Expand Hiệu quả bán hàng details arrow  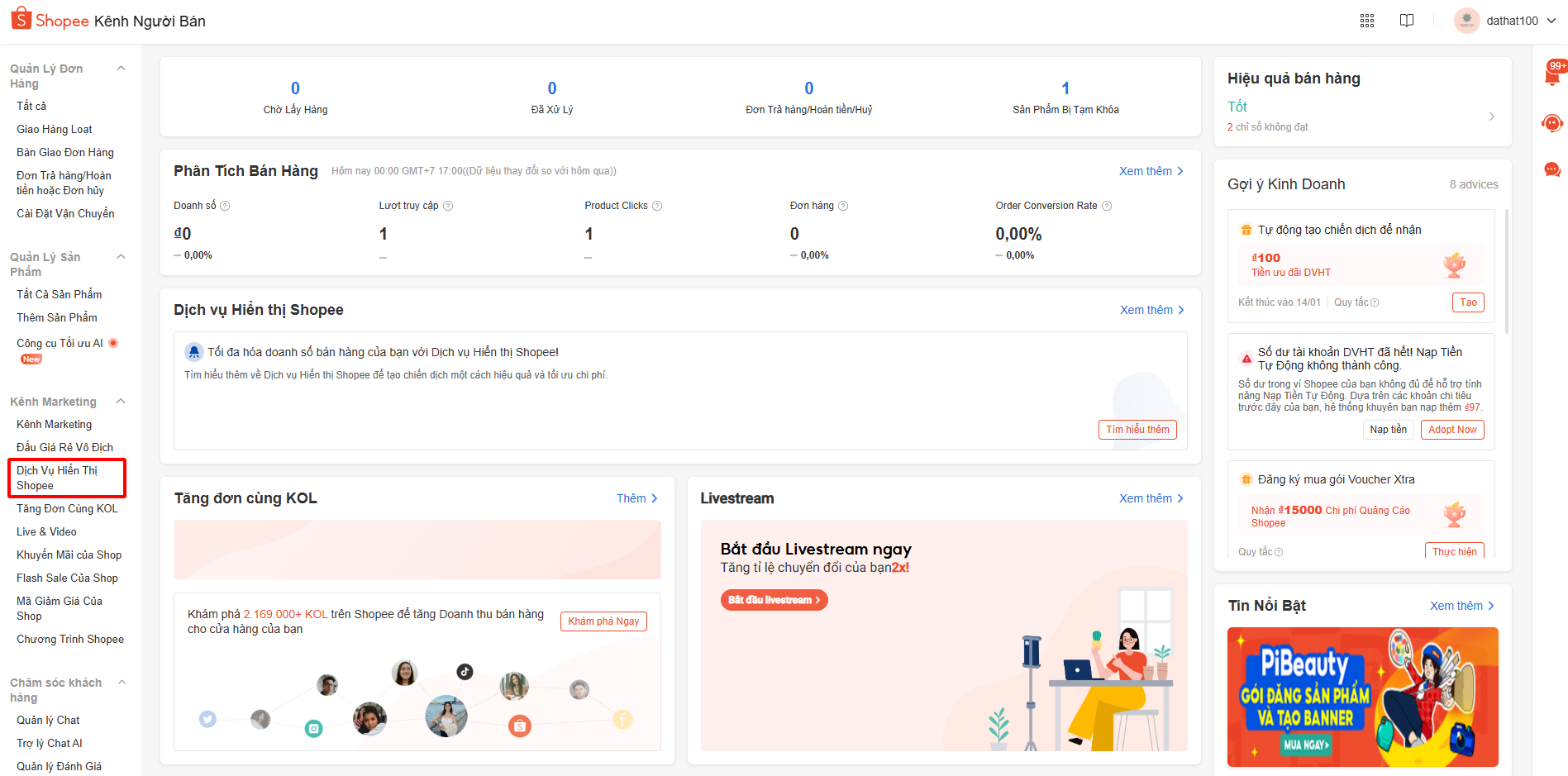[1491, 117]
